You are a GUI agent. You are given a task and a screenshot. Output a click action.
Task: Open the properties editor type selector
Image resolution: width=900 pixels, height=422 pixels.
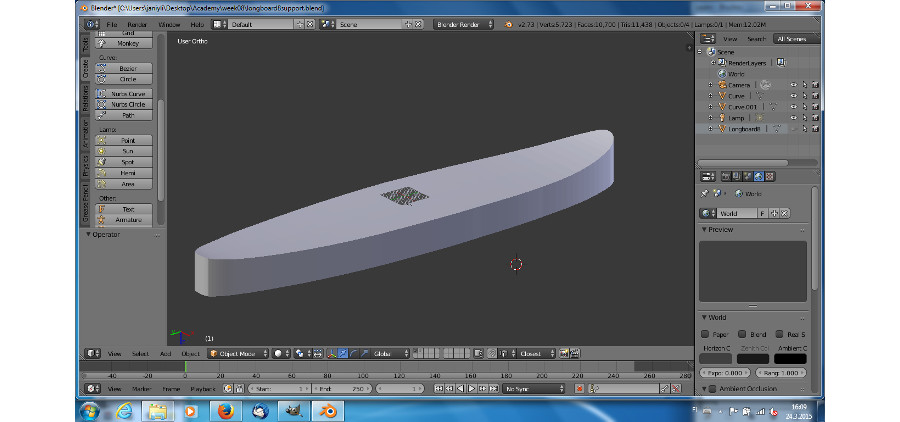tap(708, 176)
